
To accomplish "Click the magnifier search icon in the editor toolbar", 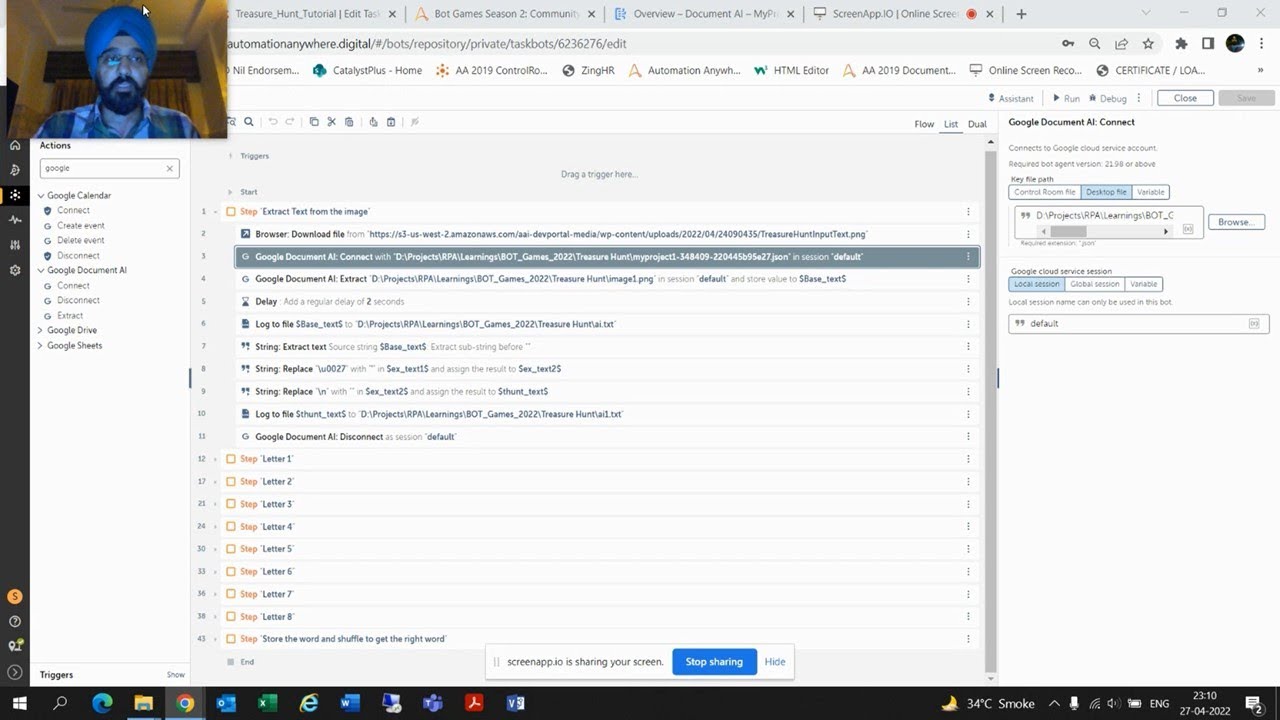I will pos(249,122).
